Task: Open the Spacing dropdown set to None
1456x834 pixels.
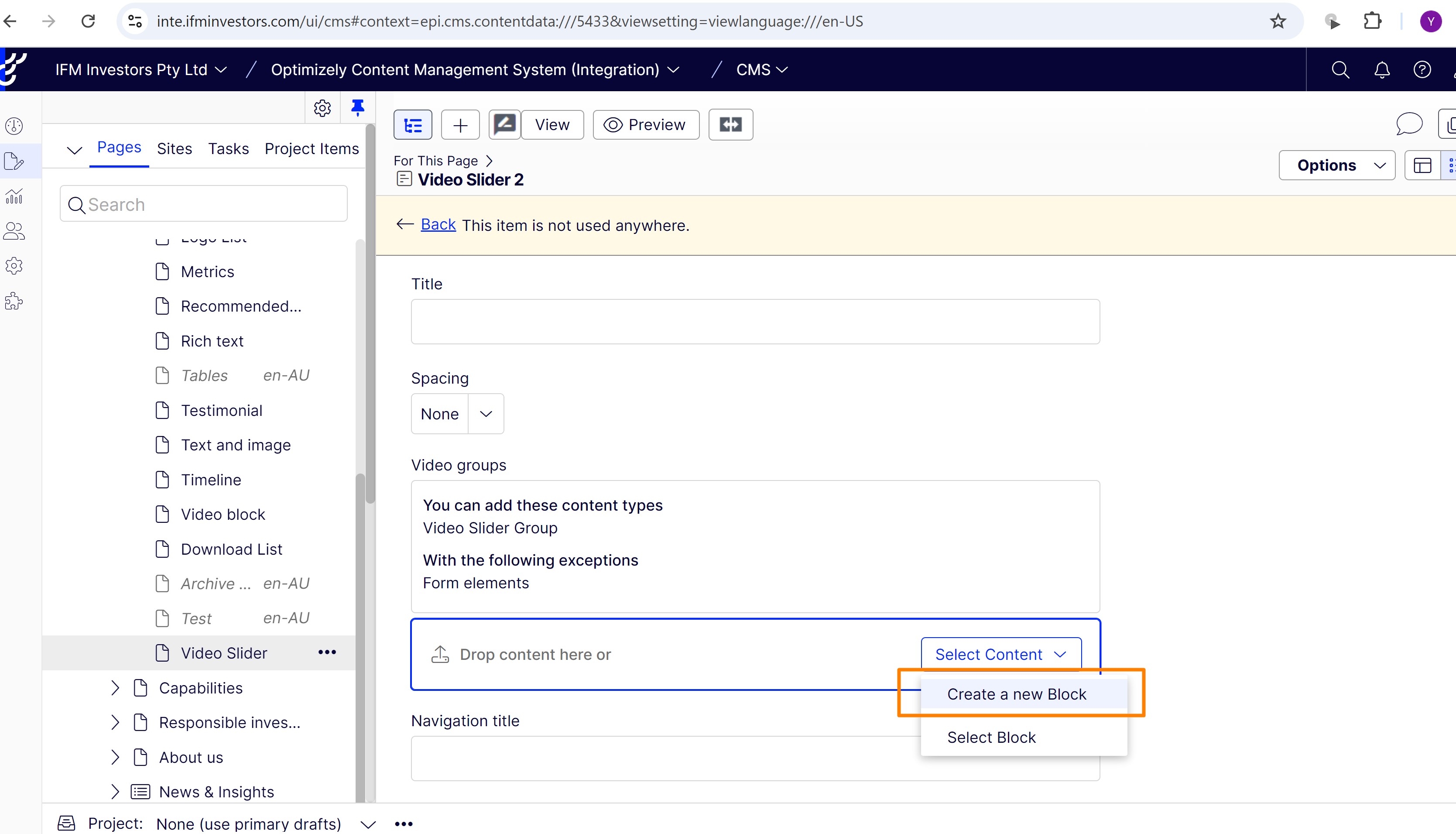Action: click(457, 414)
